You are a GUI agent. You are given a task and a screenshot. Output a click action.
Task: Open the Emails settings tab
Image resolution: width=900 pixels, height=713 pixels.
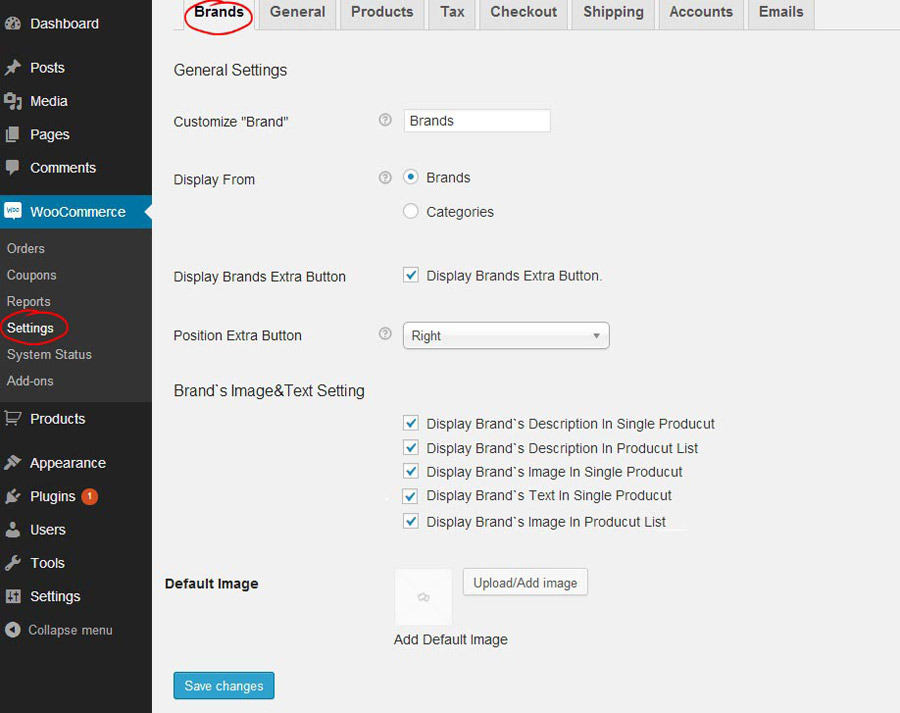coord(781,13)
